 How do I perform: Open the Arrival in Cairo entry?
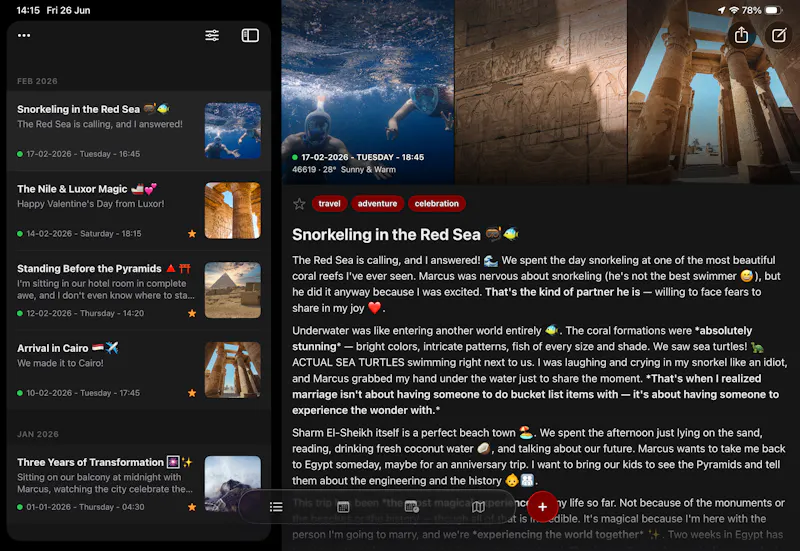point(139,370)
